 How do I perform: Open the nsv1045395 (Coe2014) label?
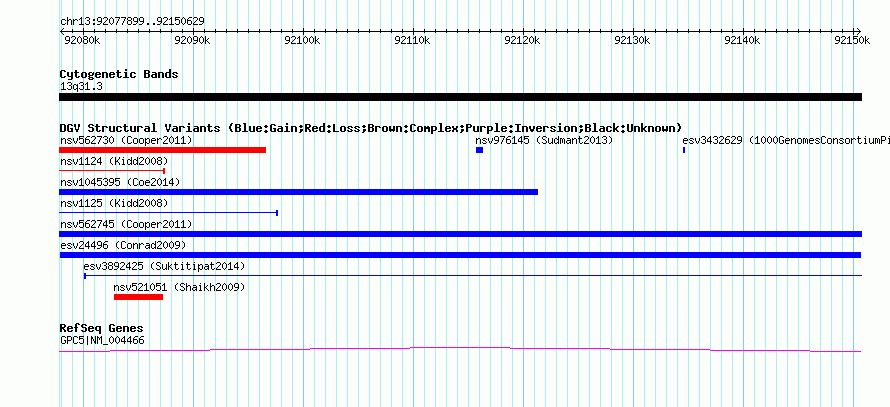(120, 182)
